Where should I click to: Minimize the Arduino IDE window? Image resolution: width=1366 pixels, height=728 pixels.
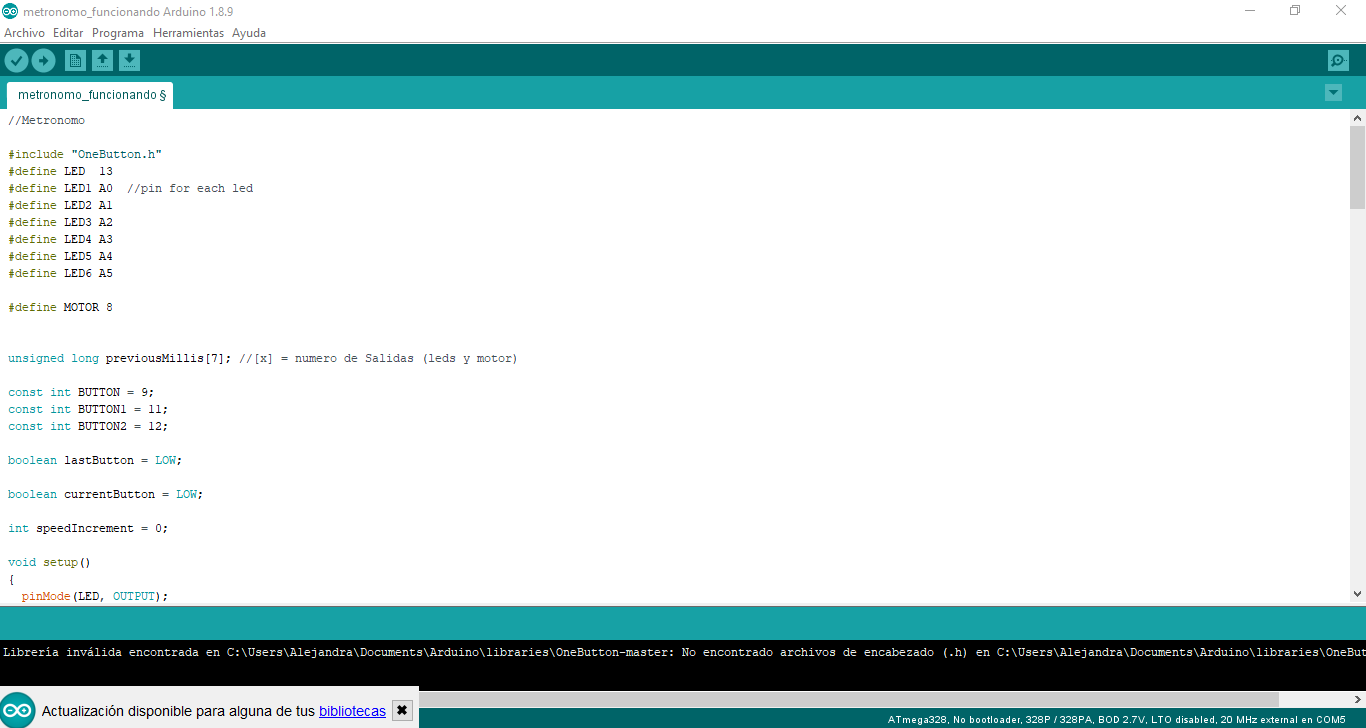pos(1250,10)
